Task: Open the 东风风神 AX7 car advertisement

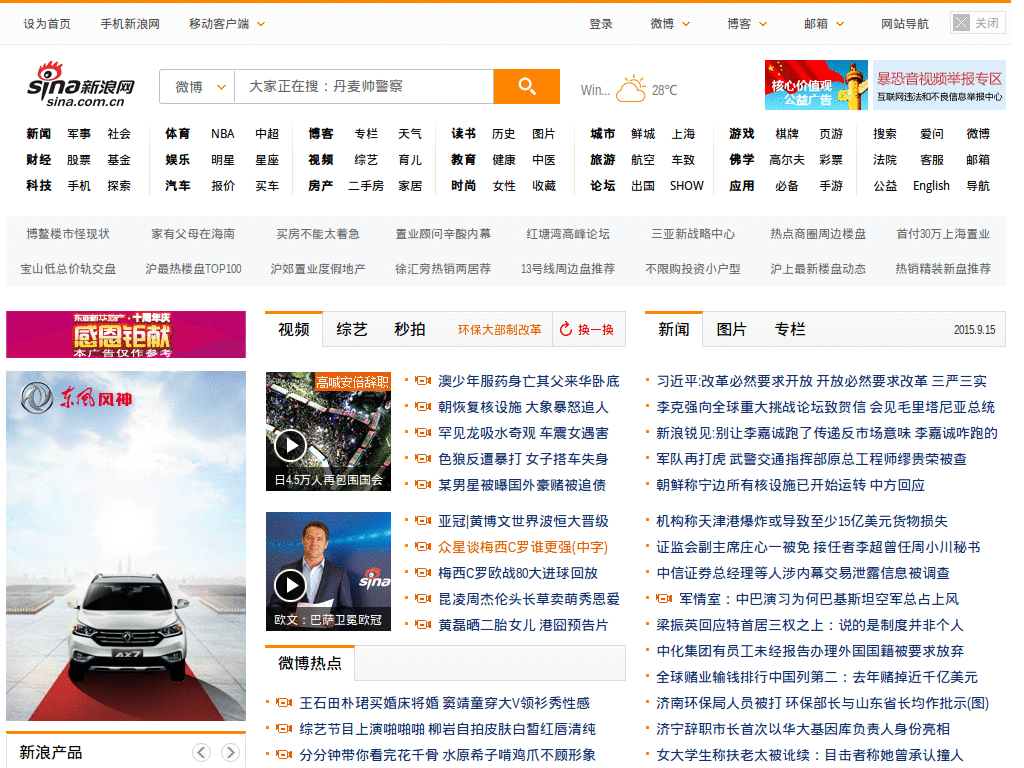Action: point(126,545)
